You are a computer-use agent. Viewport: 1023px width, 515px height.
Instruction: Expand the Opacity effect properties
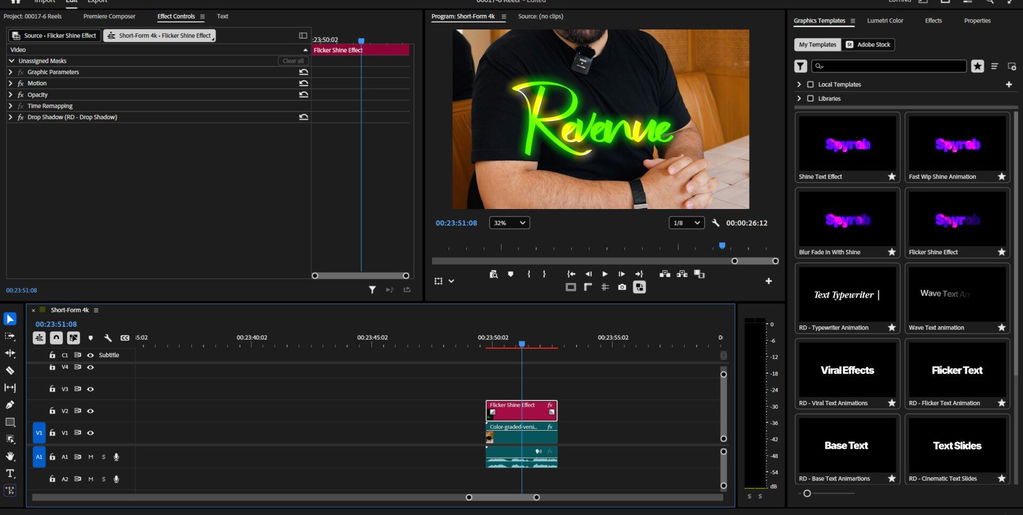[x=10, y=95]
